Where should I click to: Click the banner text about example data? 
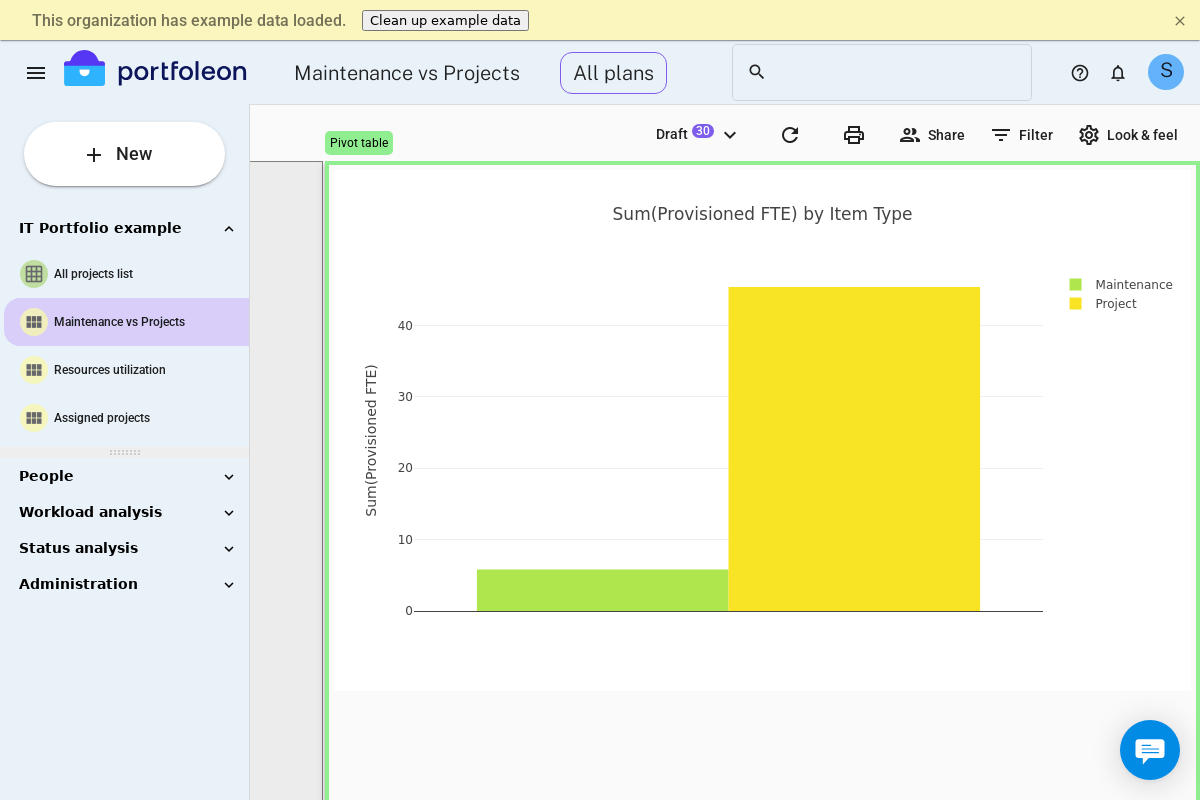[189, 21]
